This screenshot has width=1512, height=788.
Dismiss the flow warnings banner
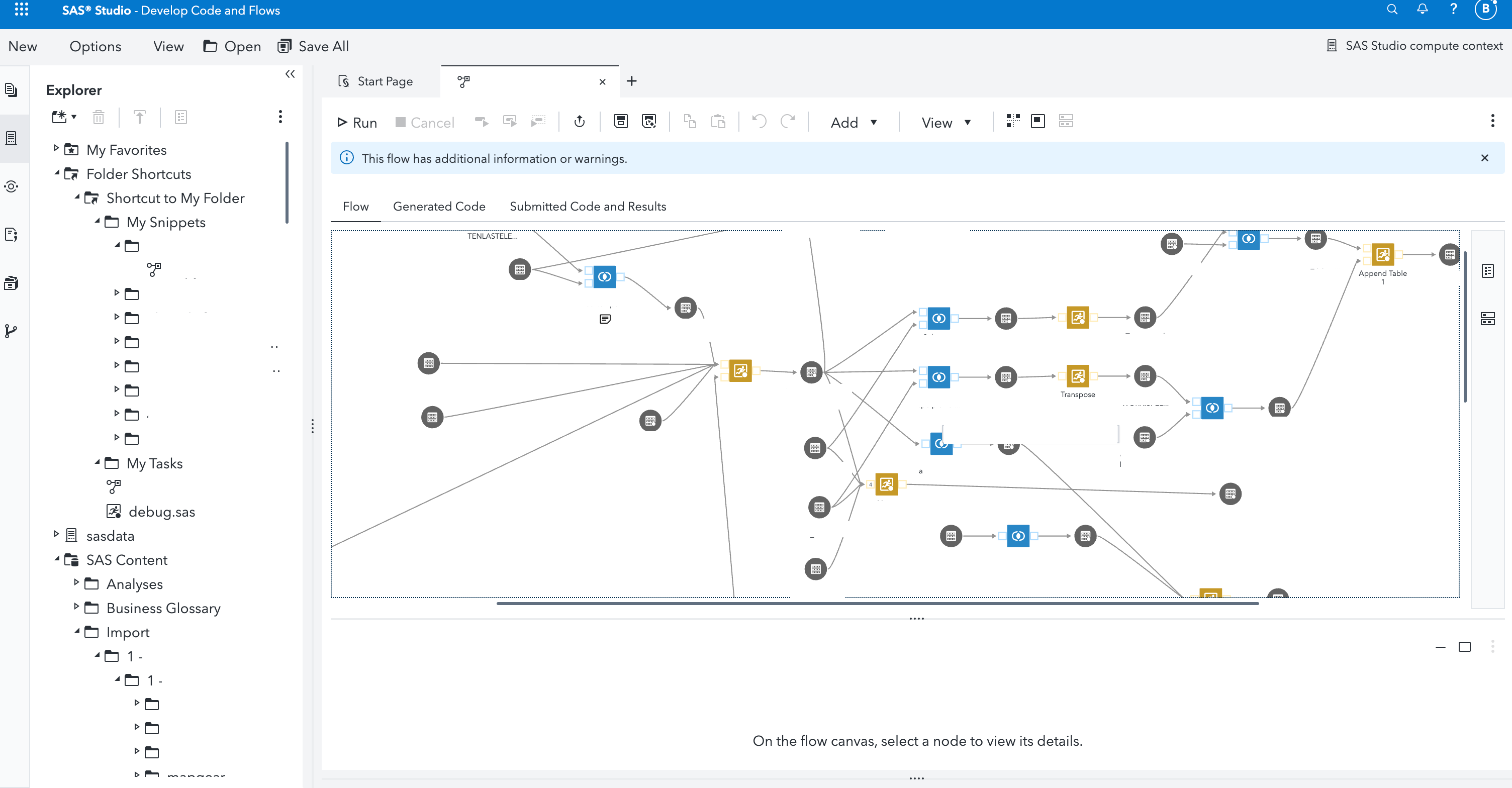coord(1485,158)
